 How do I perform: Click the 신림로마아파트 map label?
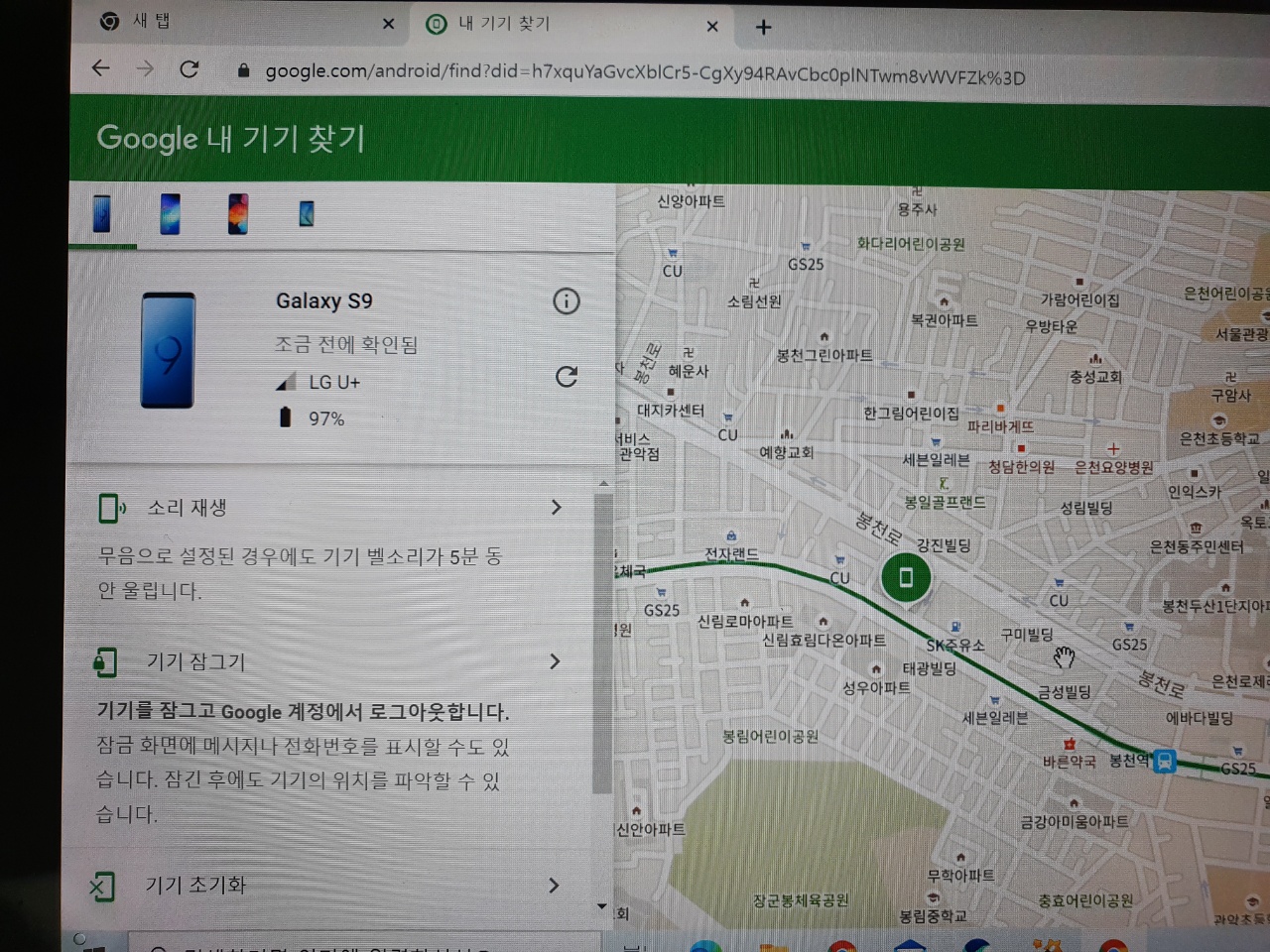point(745,622)
